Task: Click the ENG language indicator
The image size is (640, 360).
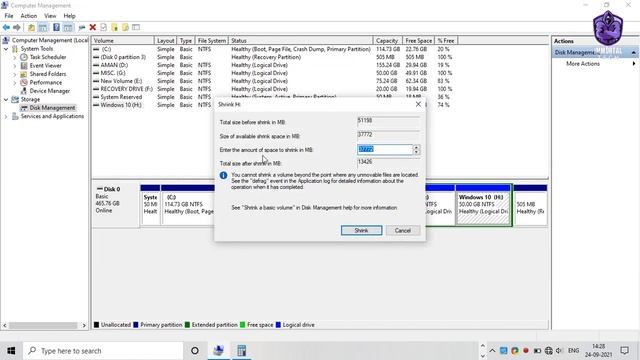Action: (573, 351)
